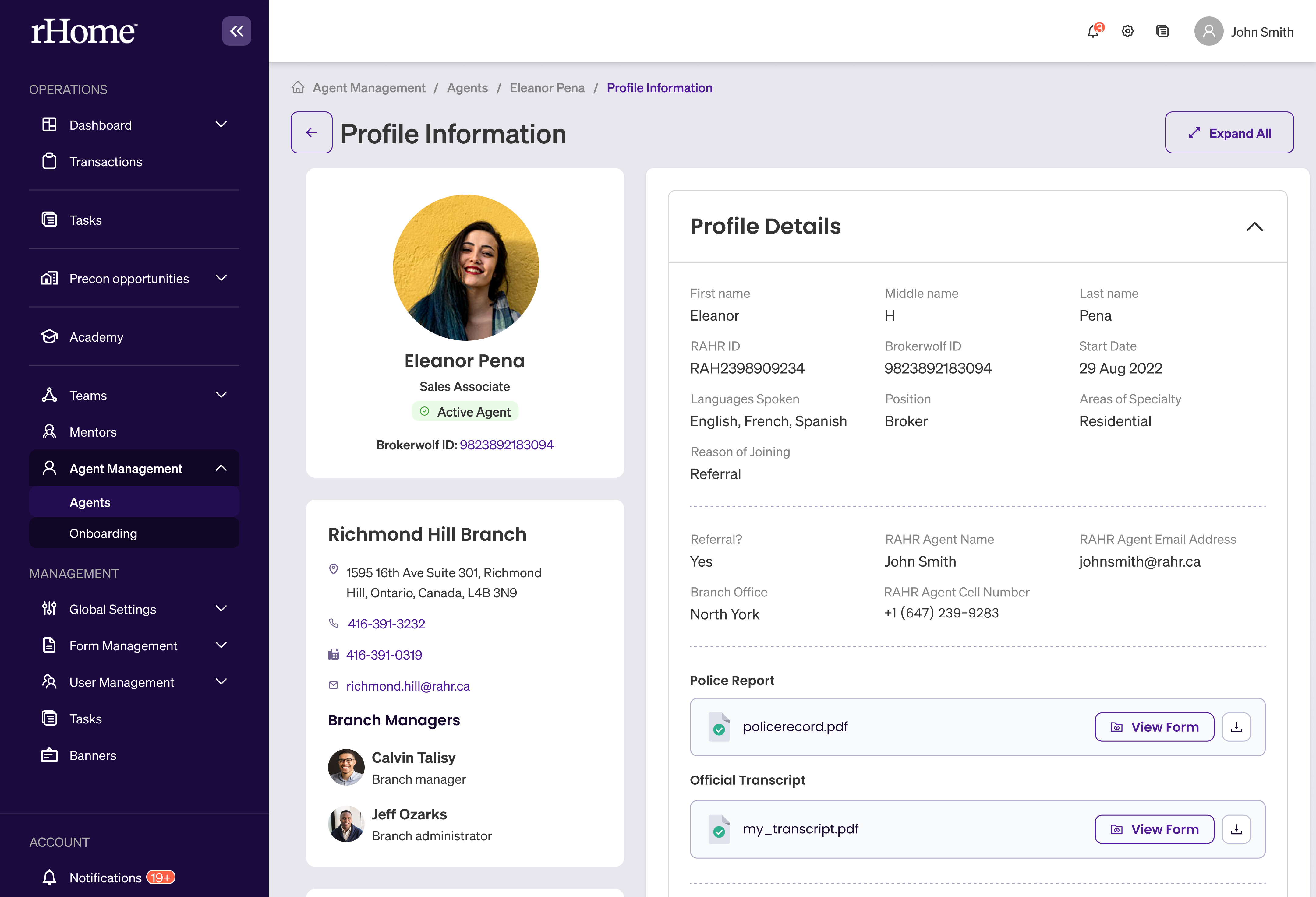Collapse the Profile Details section

(x=1254, y=226)
